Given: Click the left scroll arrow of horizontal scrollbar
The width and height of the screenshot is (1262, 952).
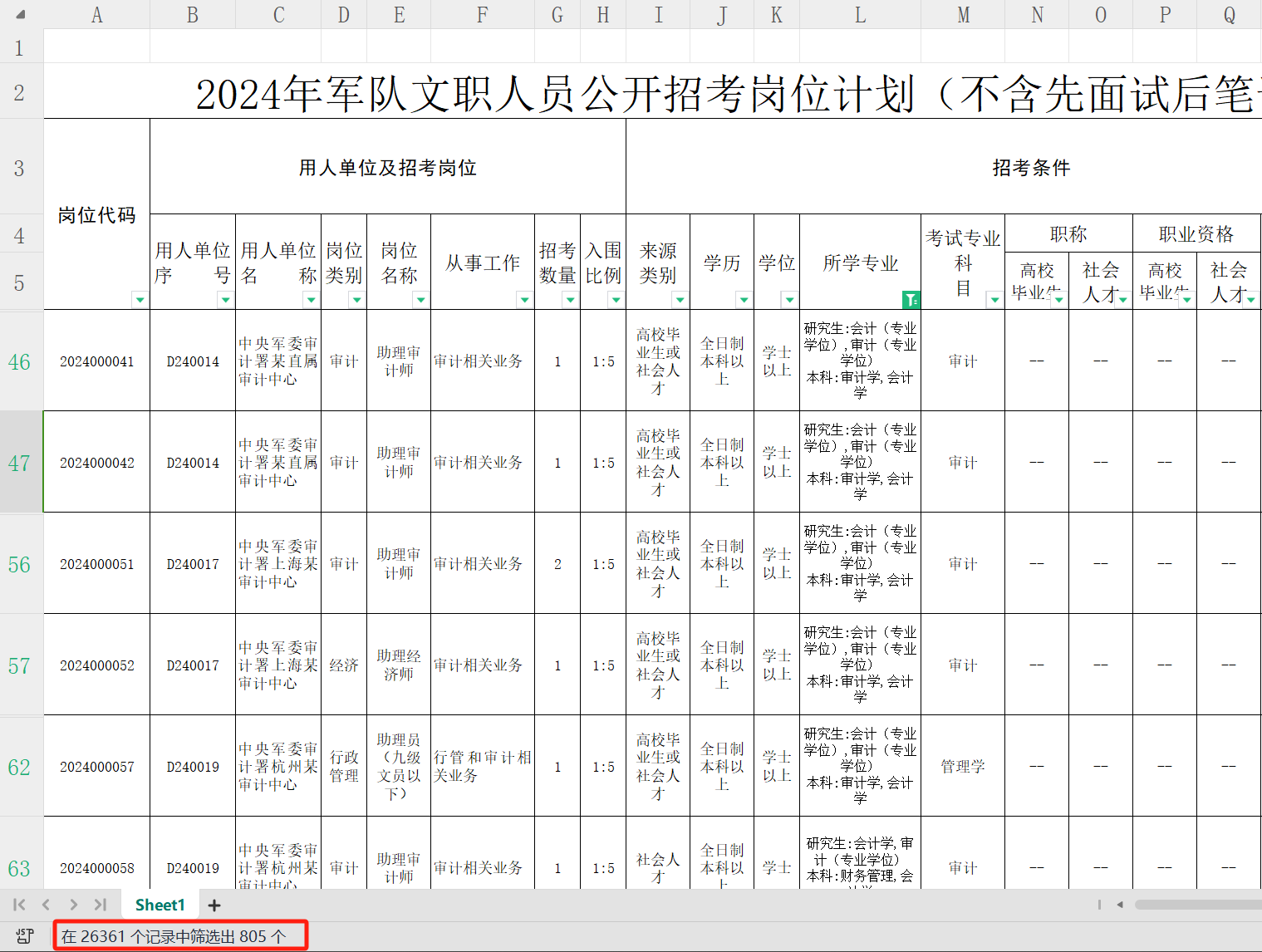Looking at the screenshot, I should (x=1120, y=905).
